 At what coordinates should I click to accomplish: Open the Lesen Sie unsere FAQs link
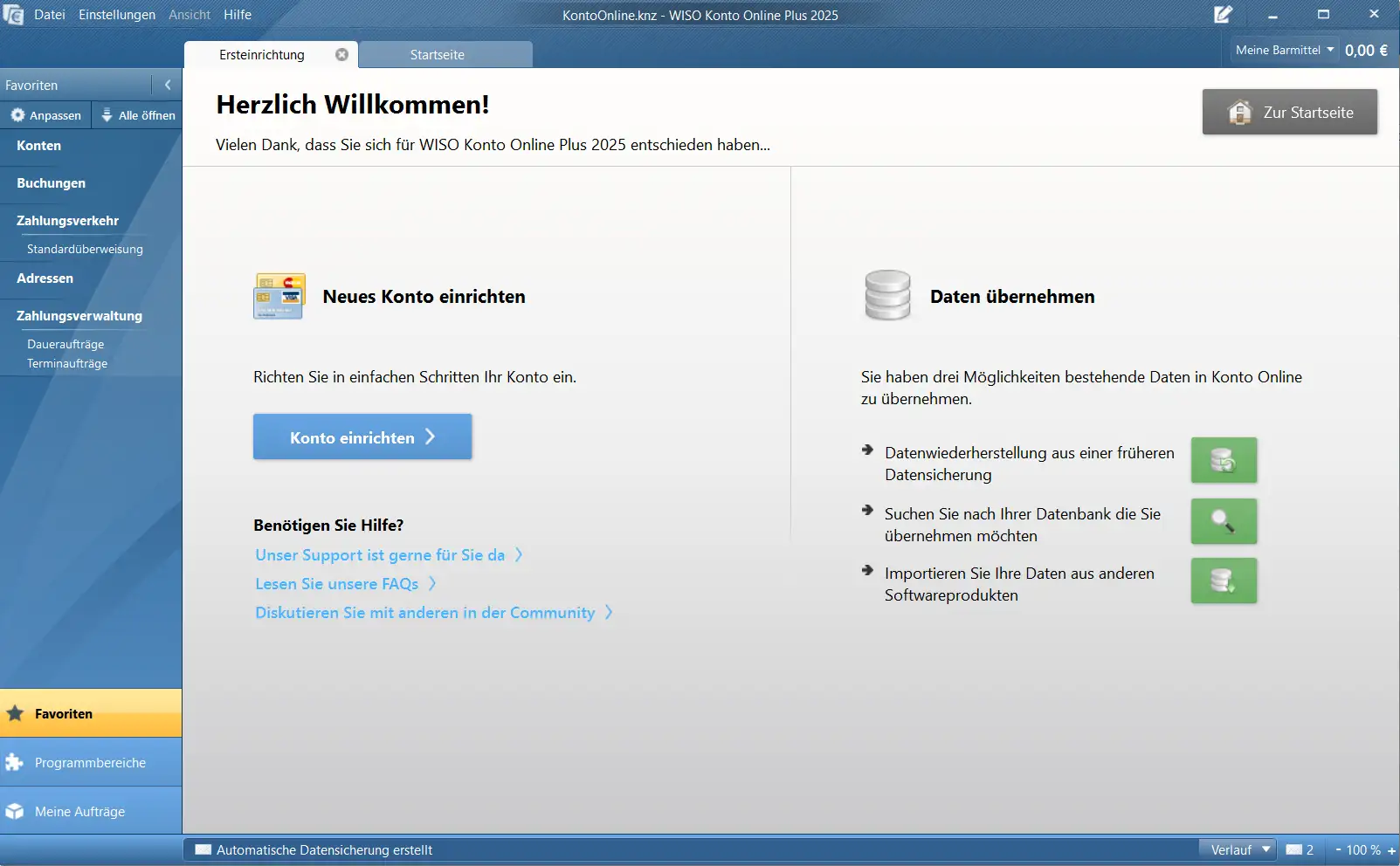click(337, 584)
